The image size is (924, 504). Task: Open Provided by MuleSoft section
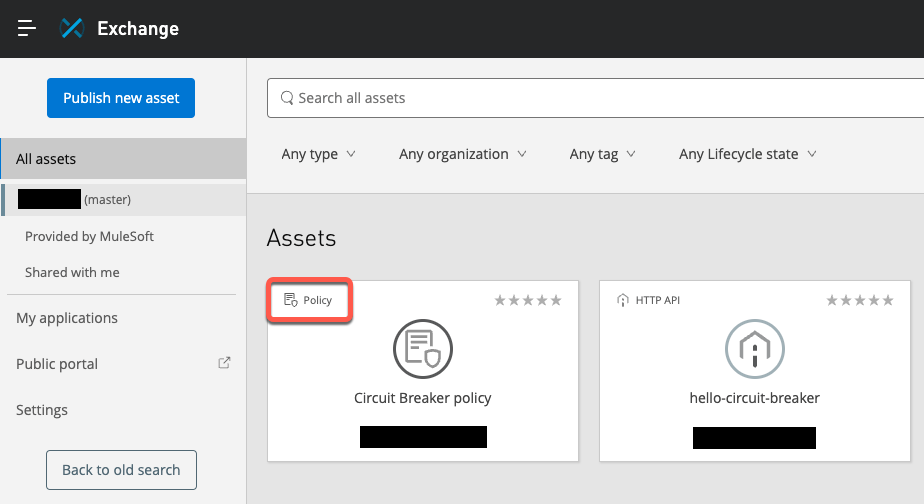pos(89,236)
